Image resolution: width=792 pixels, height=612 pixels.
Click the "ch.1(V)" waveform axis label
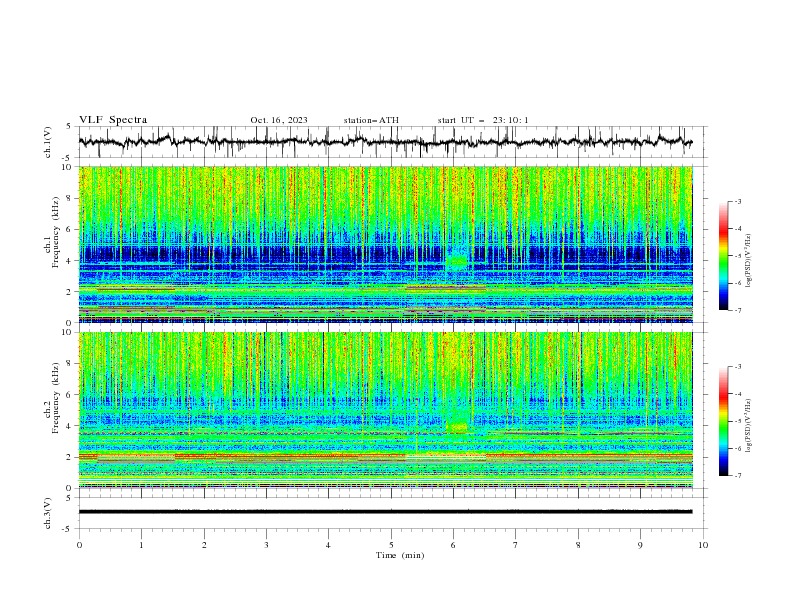tap(48, 142)
